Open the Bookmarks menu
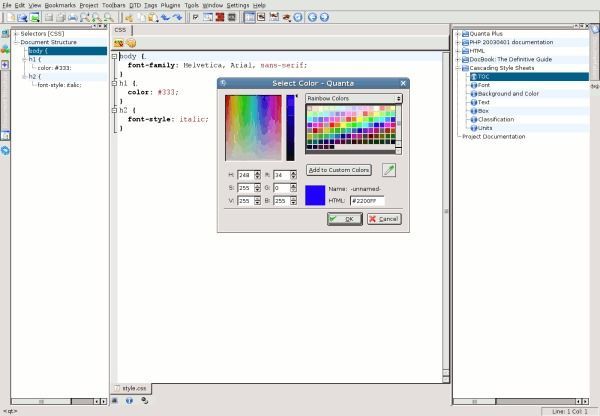Image resolution: width=600 pixels, height=416 pixels. pyautogui.click(x=62, y=5)
